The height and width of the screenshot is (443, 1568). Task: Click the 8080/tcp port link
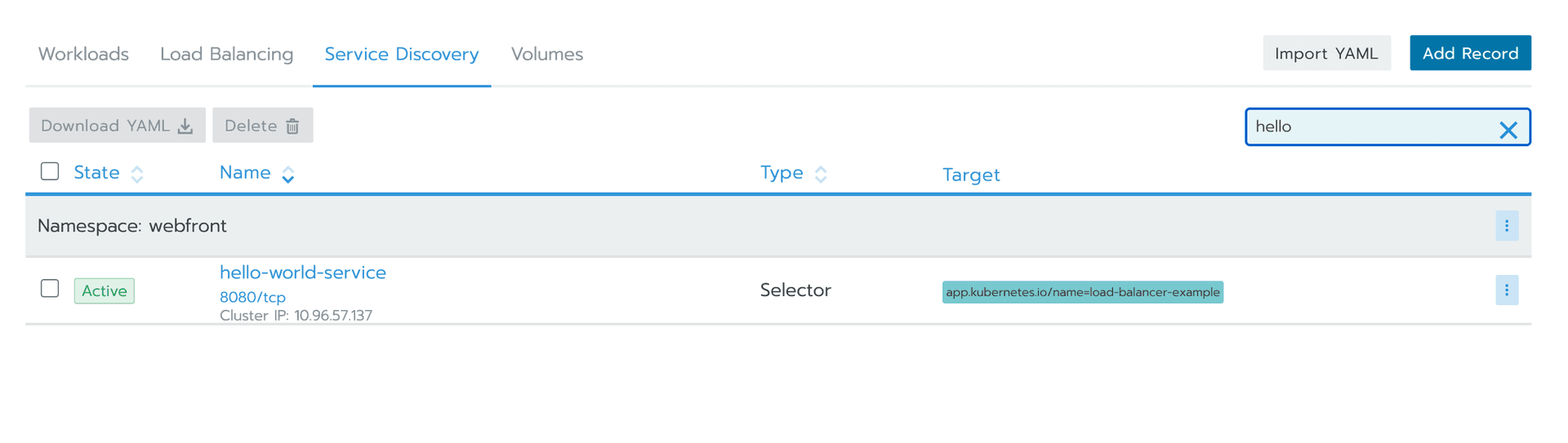pos(252,297)
